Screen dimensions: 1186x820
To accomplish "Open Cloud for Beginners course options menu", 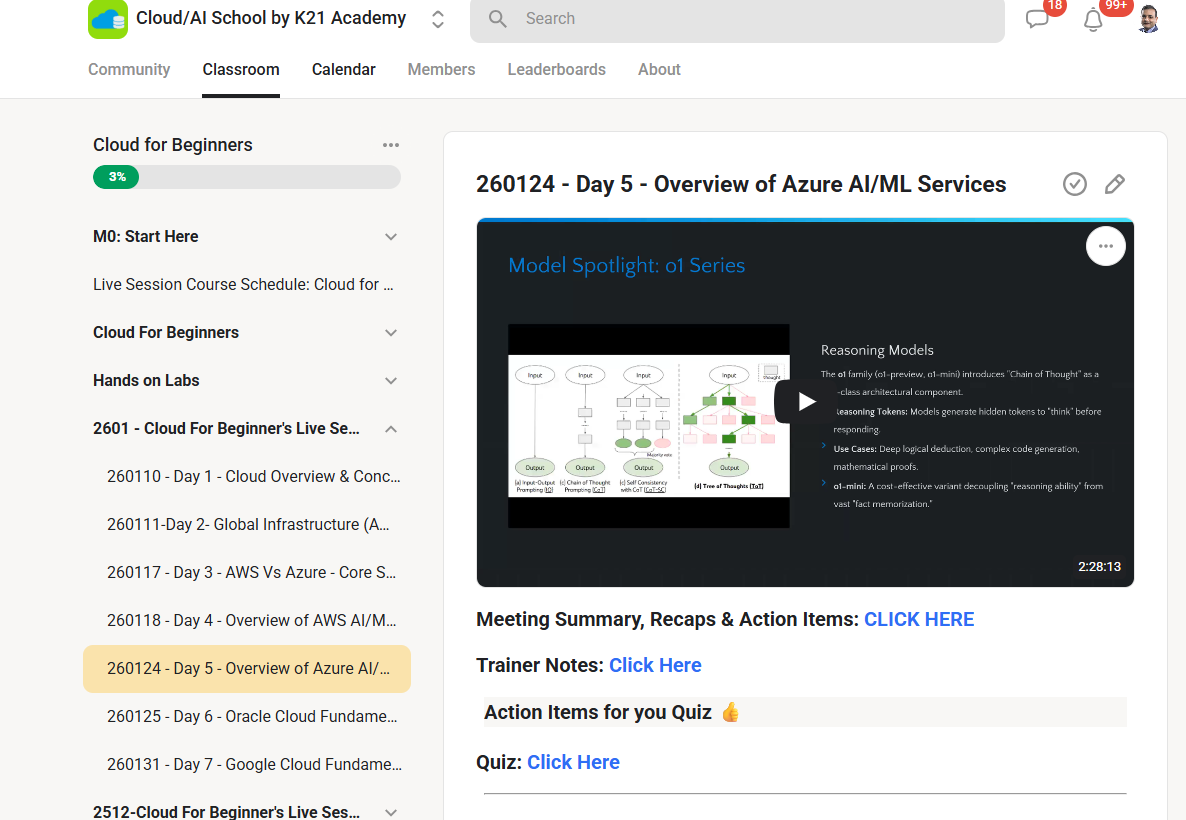I will click(390, 145).
